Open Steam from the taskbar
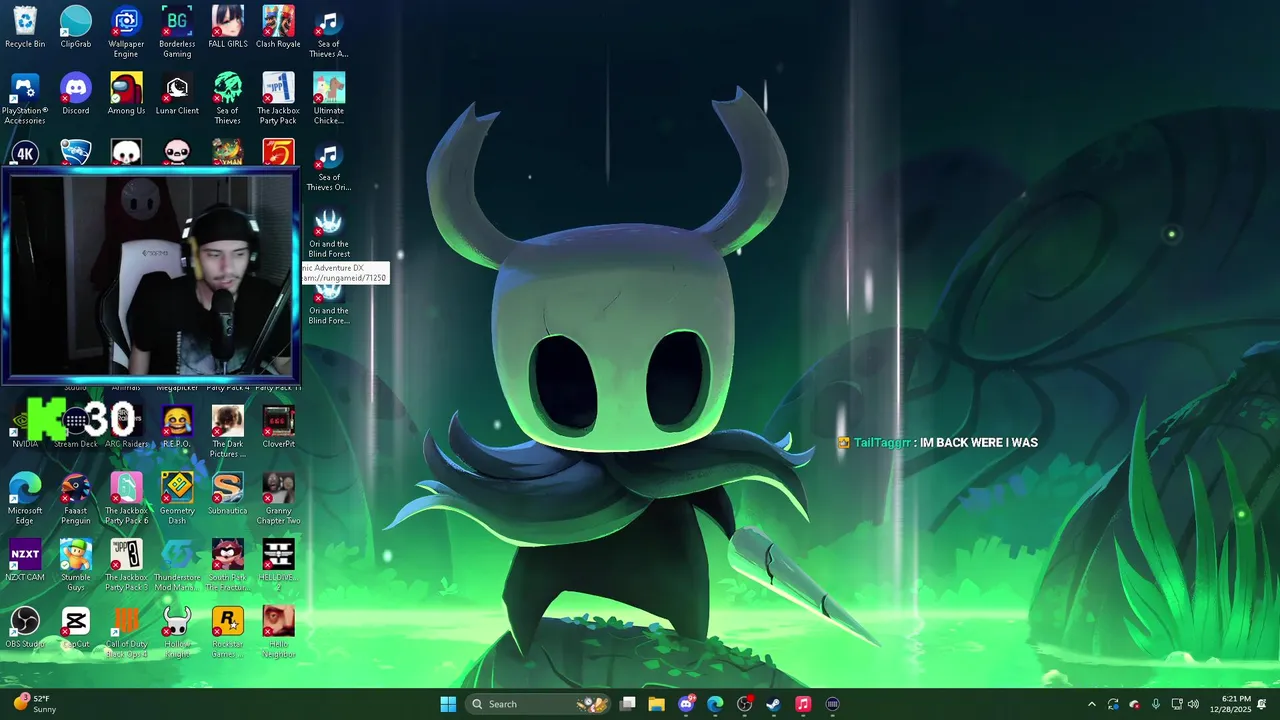Screen dimensions: 1280x720 click(773, 704)
